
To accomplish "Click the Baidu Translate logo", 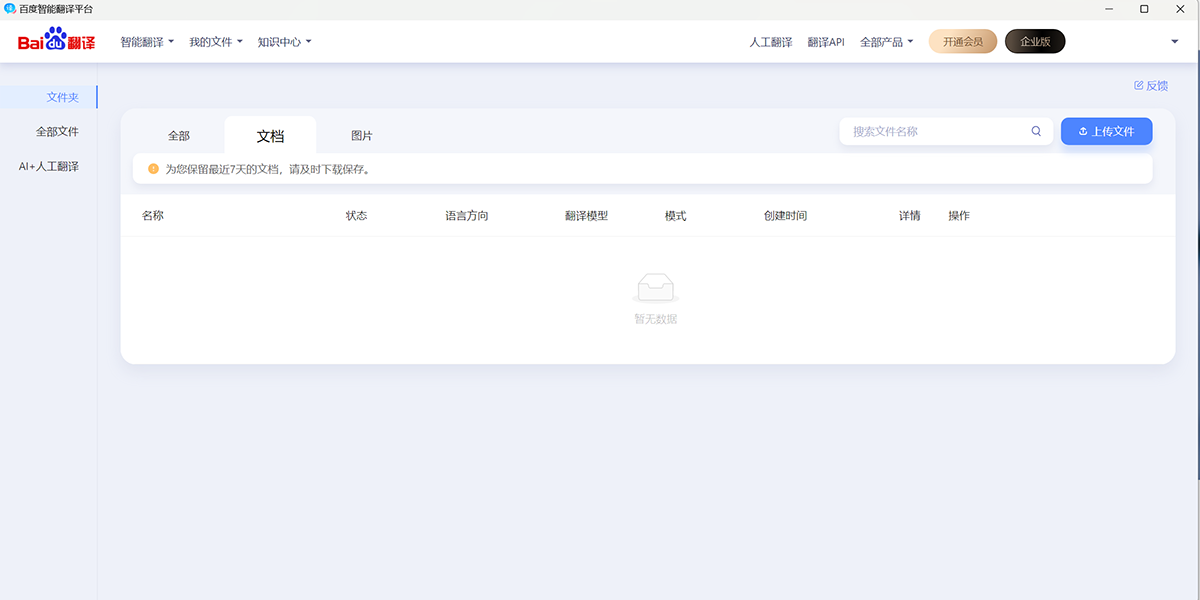I will (x=56, y=42).
